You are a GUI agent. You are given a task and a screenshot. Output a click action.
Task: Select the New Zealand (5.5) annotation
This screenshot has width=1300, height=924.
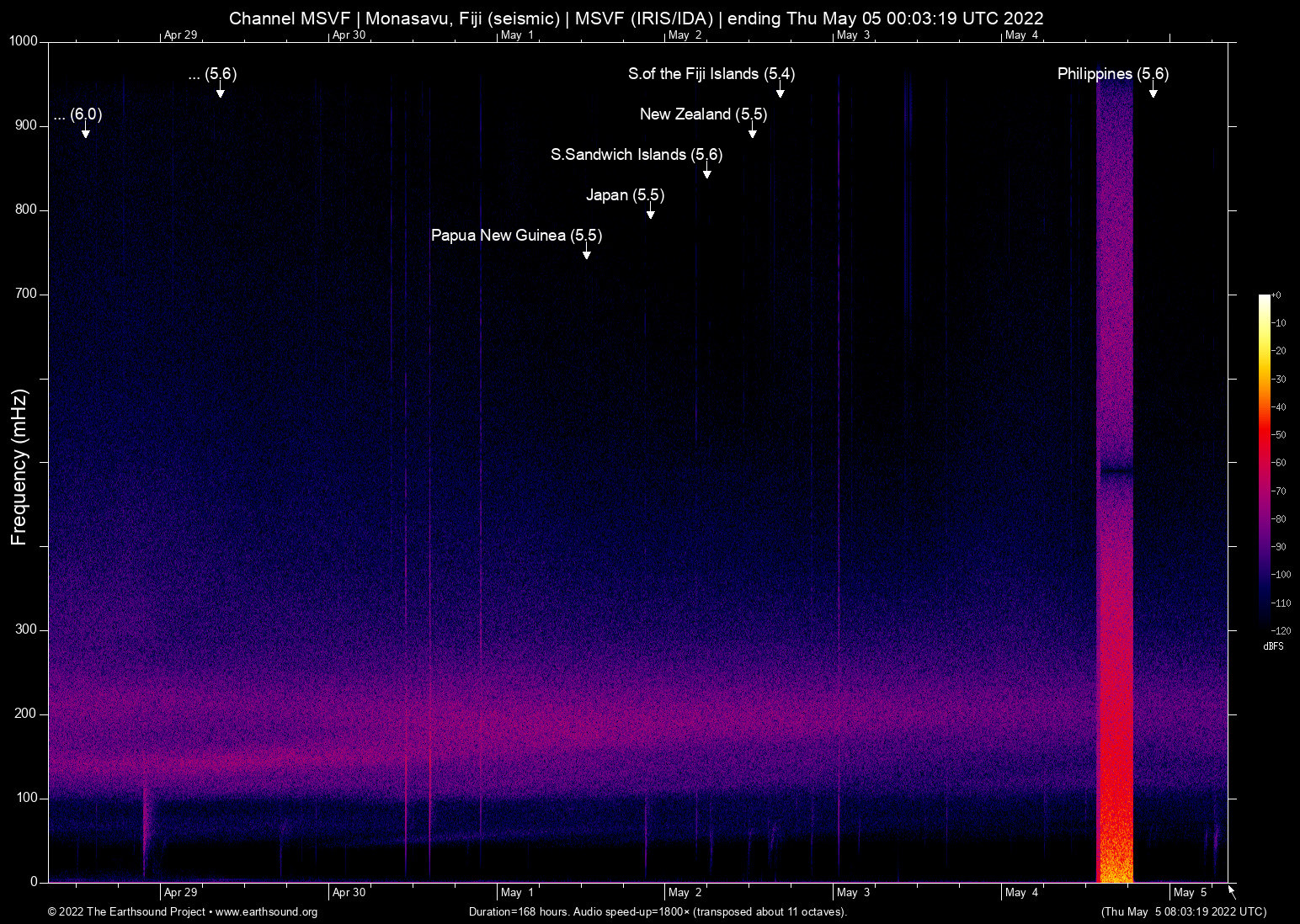tap(704, 114)
